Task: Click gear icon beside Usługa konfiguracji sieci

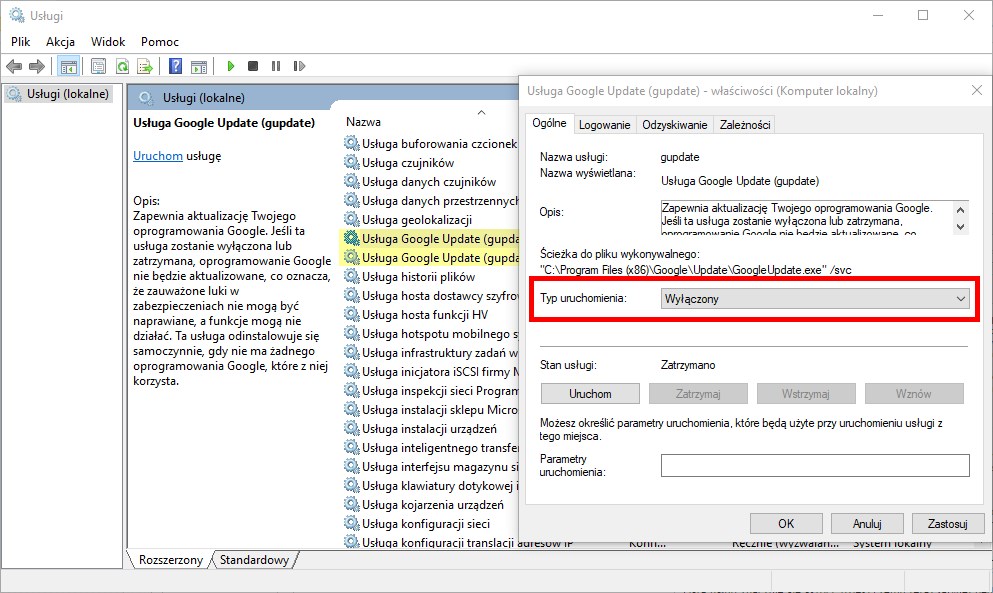Action: (x=351, y=524)
